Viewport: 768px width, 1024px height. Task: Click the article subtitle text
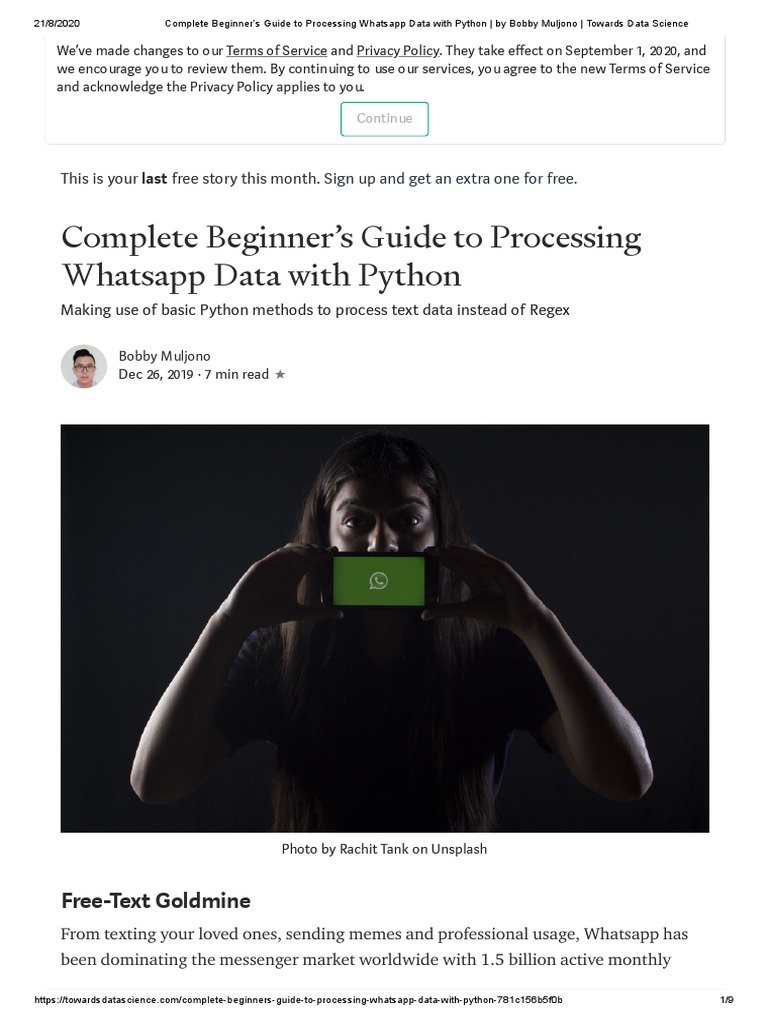(315, 310)
